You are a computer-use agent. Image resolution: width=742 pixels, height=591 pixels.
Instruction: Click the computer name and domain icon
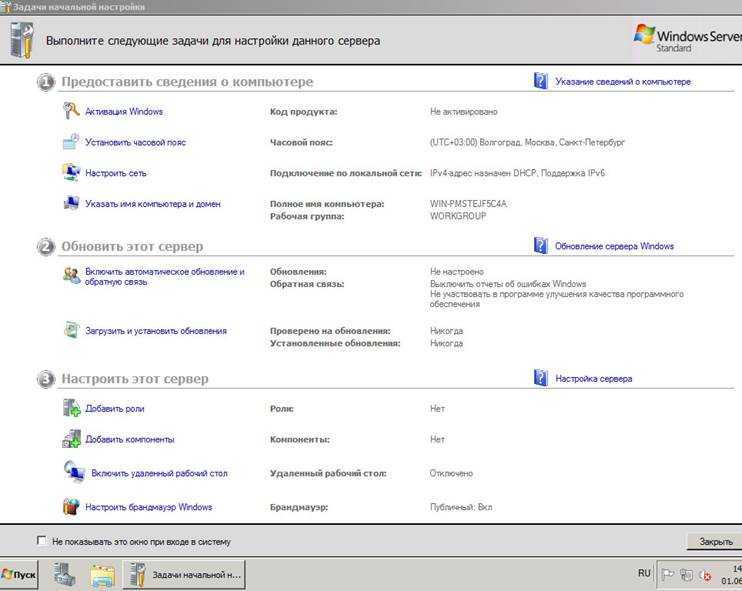(71, 203)
